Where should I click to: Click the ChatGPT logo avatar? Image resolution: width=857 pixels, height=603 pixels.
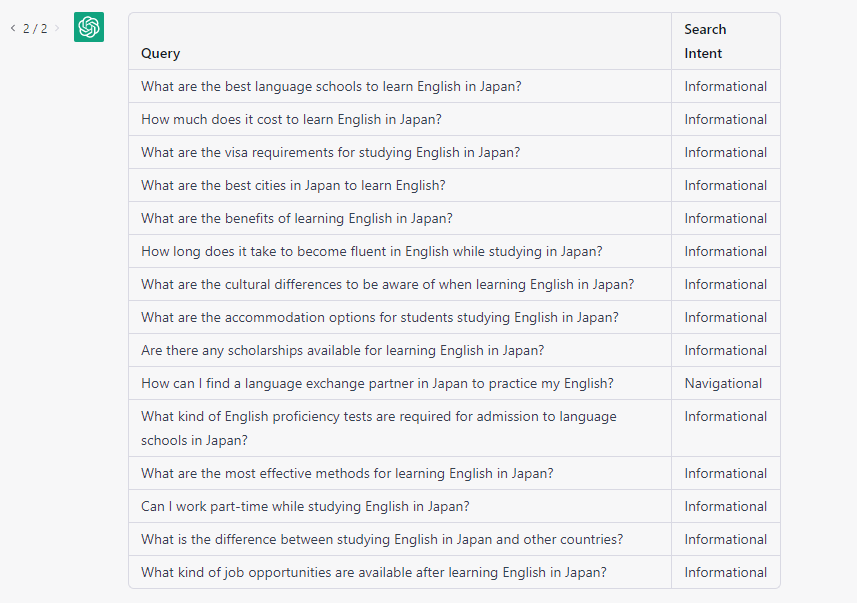(89, 27)
